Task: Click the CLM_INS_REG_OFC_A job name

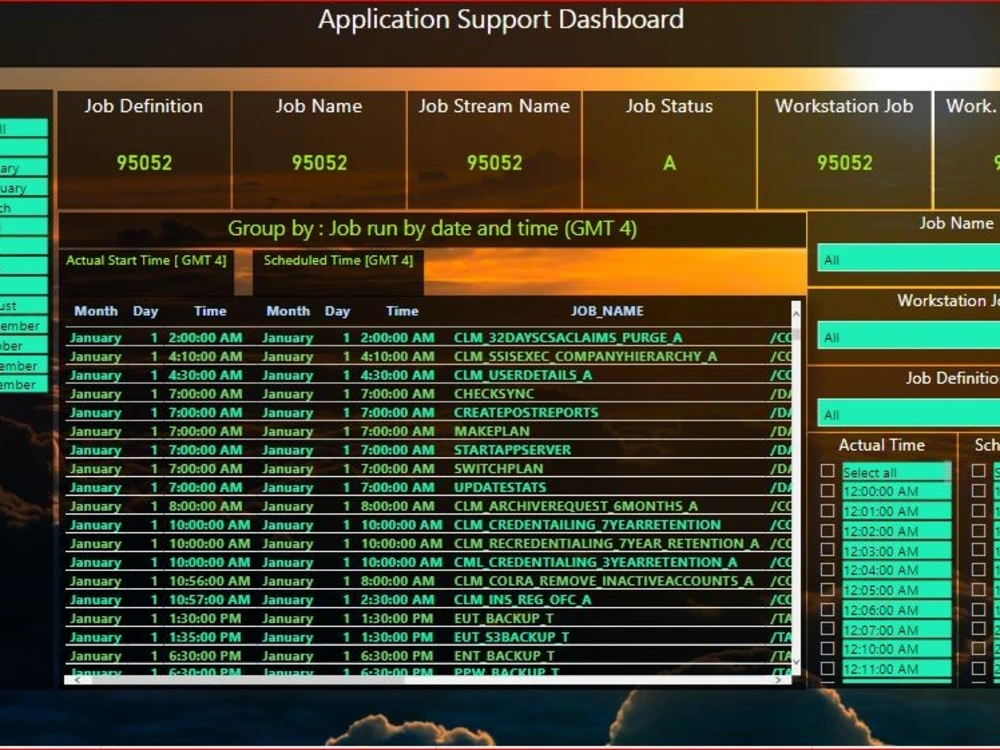Action: pos(522,599)
